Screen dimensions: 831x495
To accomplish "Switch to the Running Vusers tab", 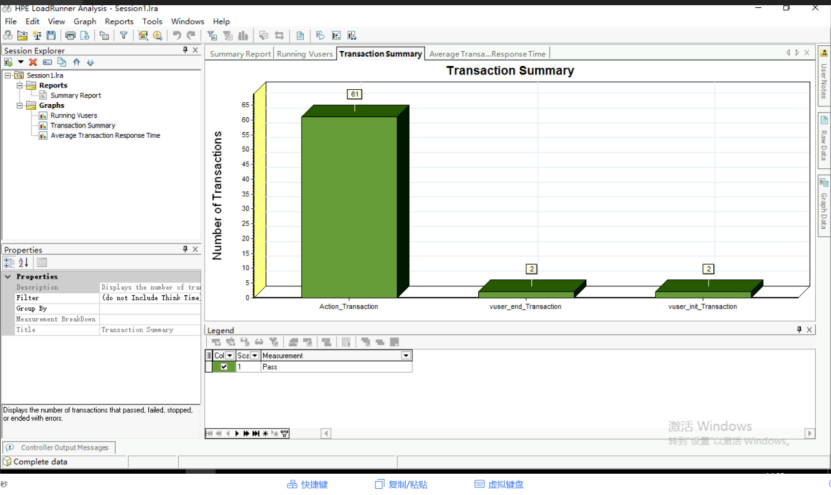I will pos(305,54).
